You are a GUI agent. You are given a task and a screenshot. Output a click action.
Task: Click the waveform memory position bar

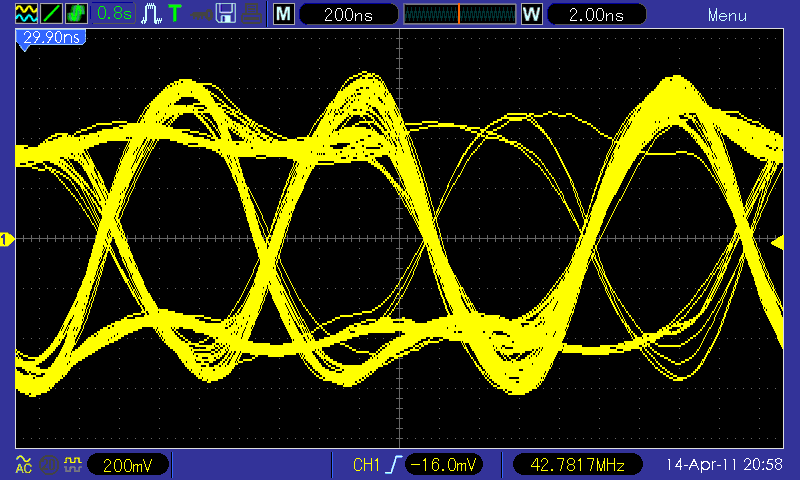pos(460,14)
